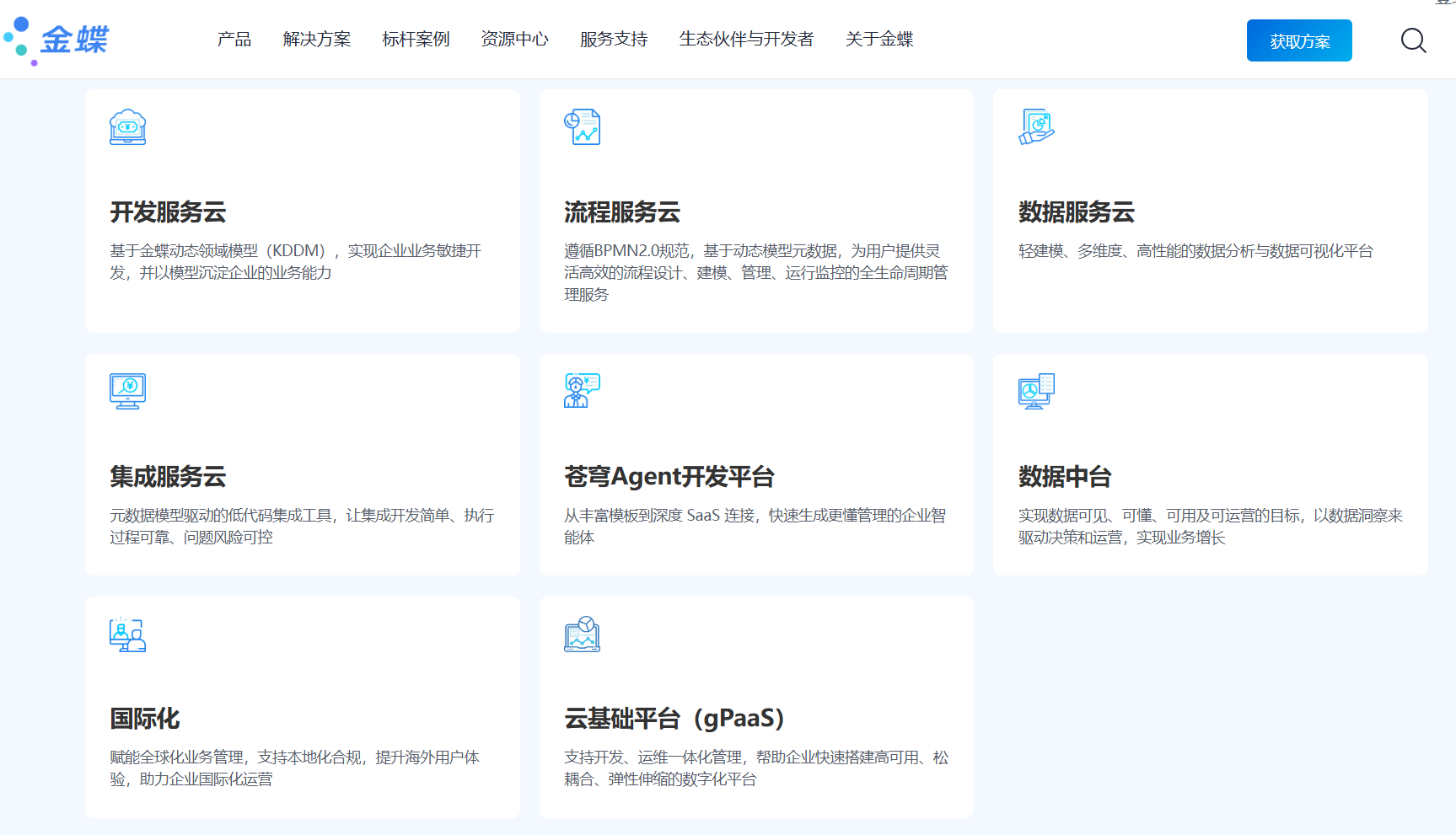Click the description starting with 轻建模、多维度
Viewport: 1456px width, 835px height.
click(x=1195, y=251)
